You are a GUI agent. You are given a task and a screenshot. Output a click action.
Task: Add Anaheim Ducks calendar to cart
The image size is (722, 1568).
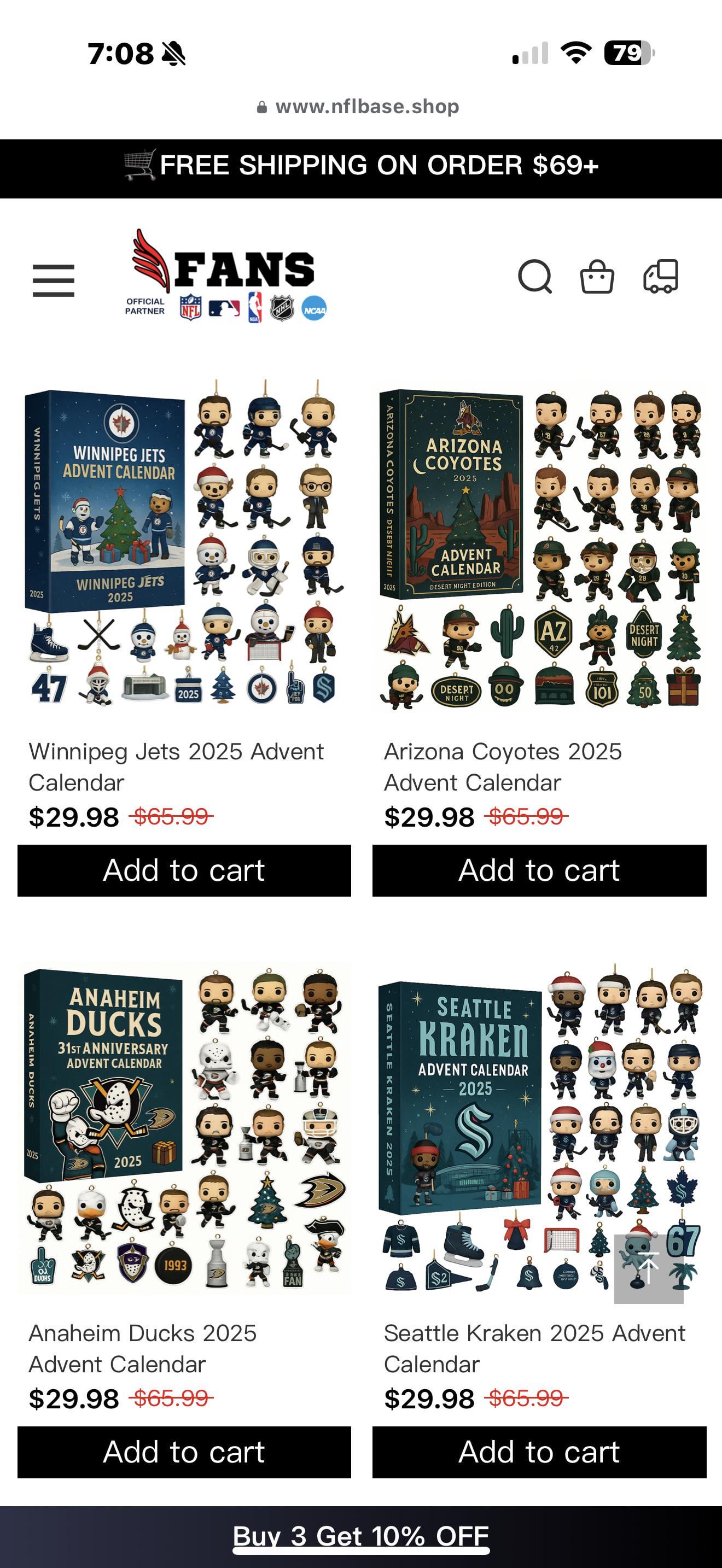click(x=184, y=1452)
